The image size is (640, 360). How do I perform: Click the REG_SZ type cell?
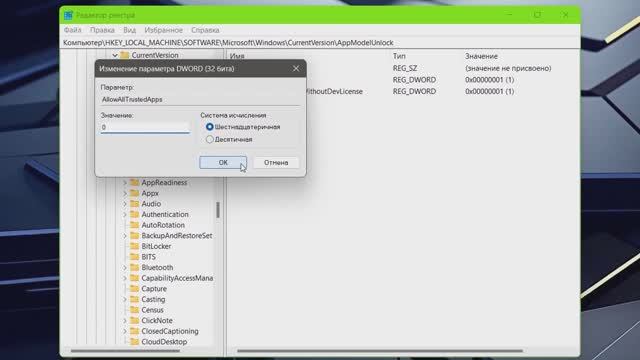coord(405,68)
